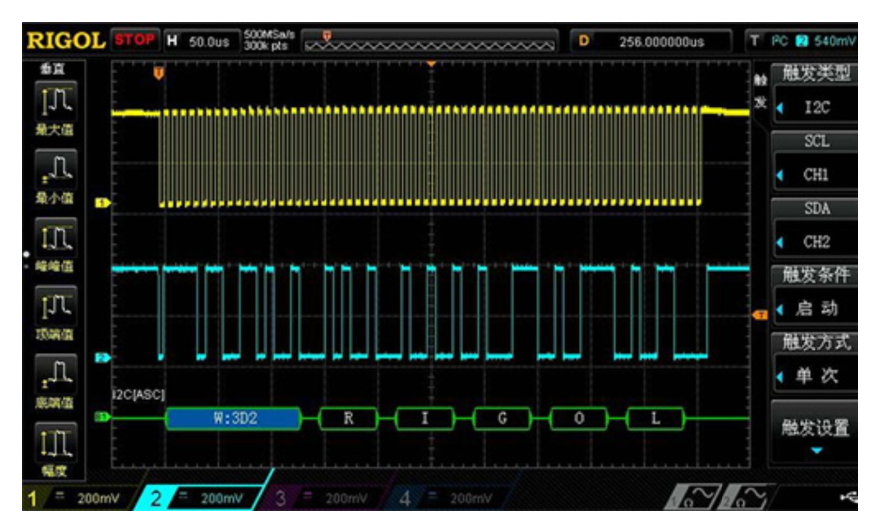Viewport: 870px width, 532px height.
Task: Open the 触发类型 I2C trigger type selector
Action: click(815, 92)
